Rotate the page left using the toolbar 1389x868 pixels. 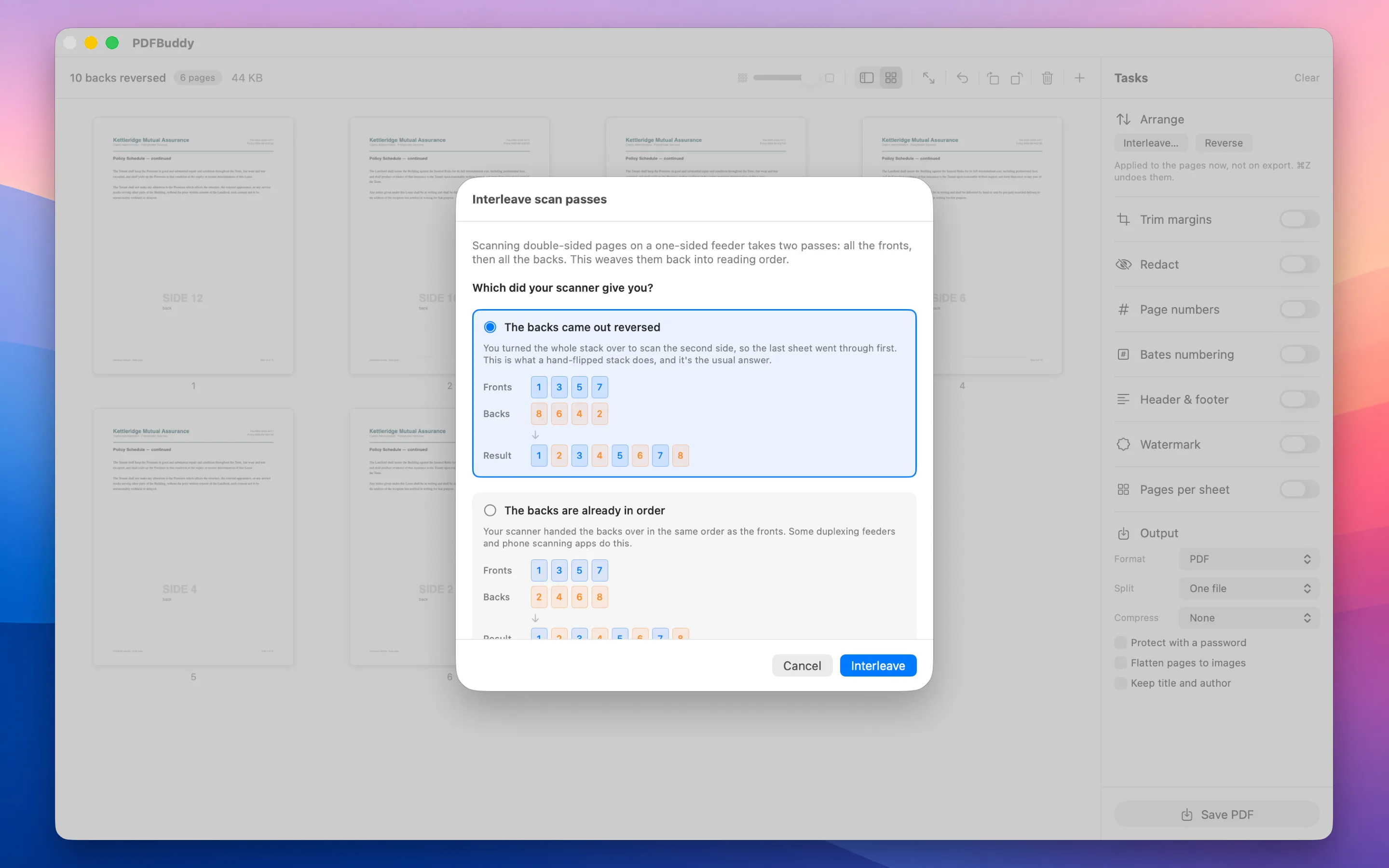pyautogui.click(x=993, y=78)
